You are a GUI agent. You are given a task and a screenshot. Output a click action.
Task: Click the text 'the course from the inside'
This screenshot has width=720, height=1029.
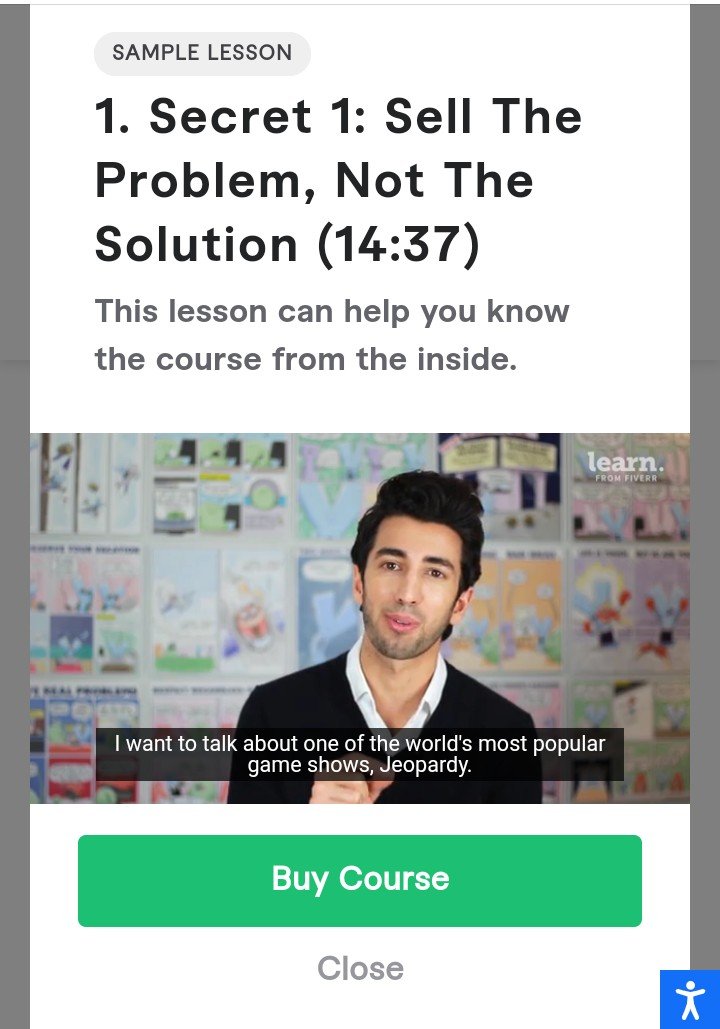pos(307,359)
